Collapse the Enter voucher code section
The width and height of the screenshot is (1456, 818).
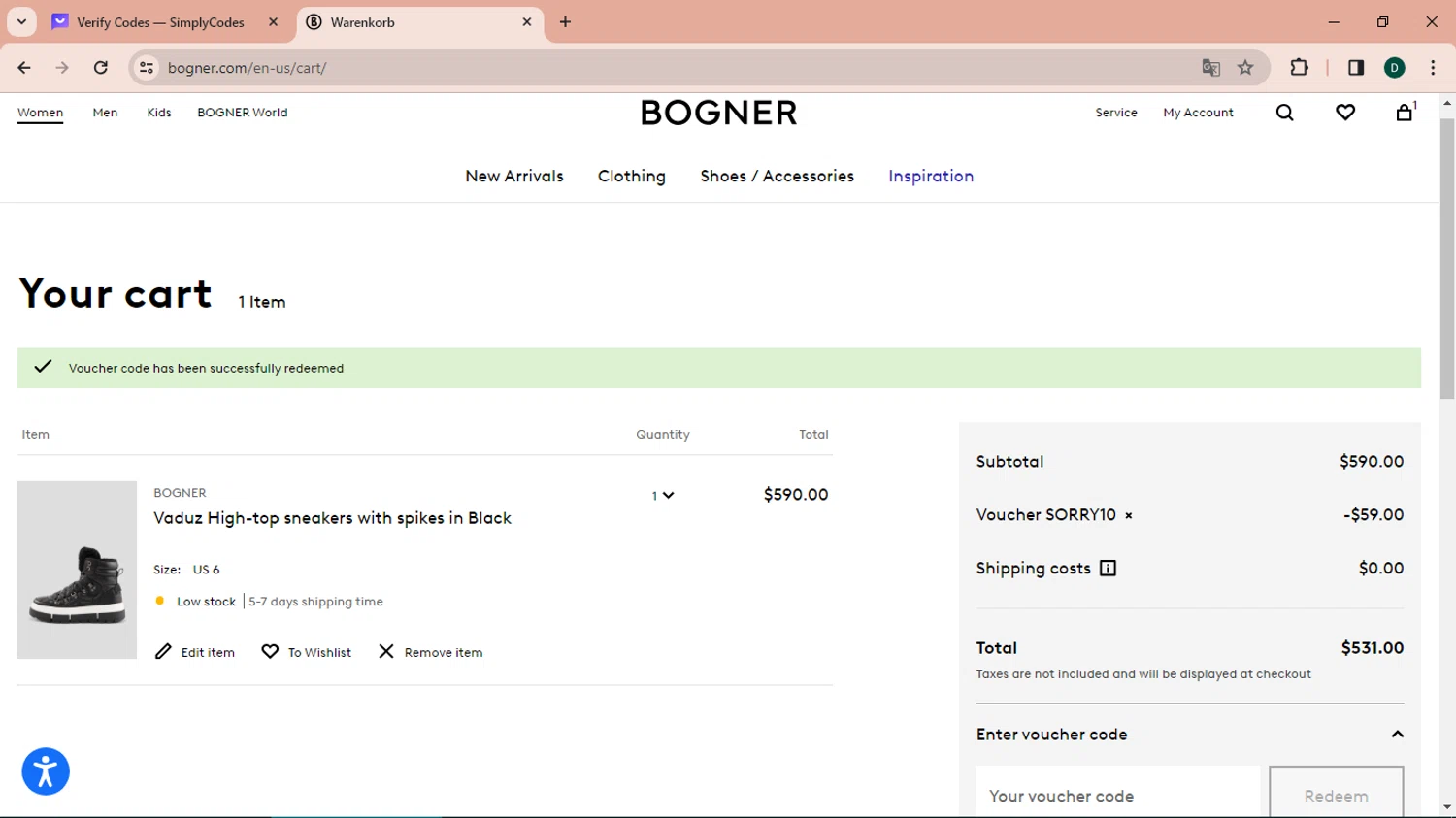(x=1397, y=734)
